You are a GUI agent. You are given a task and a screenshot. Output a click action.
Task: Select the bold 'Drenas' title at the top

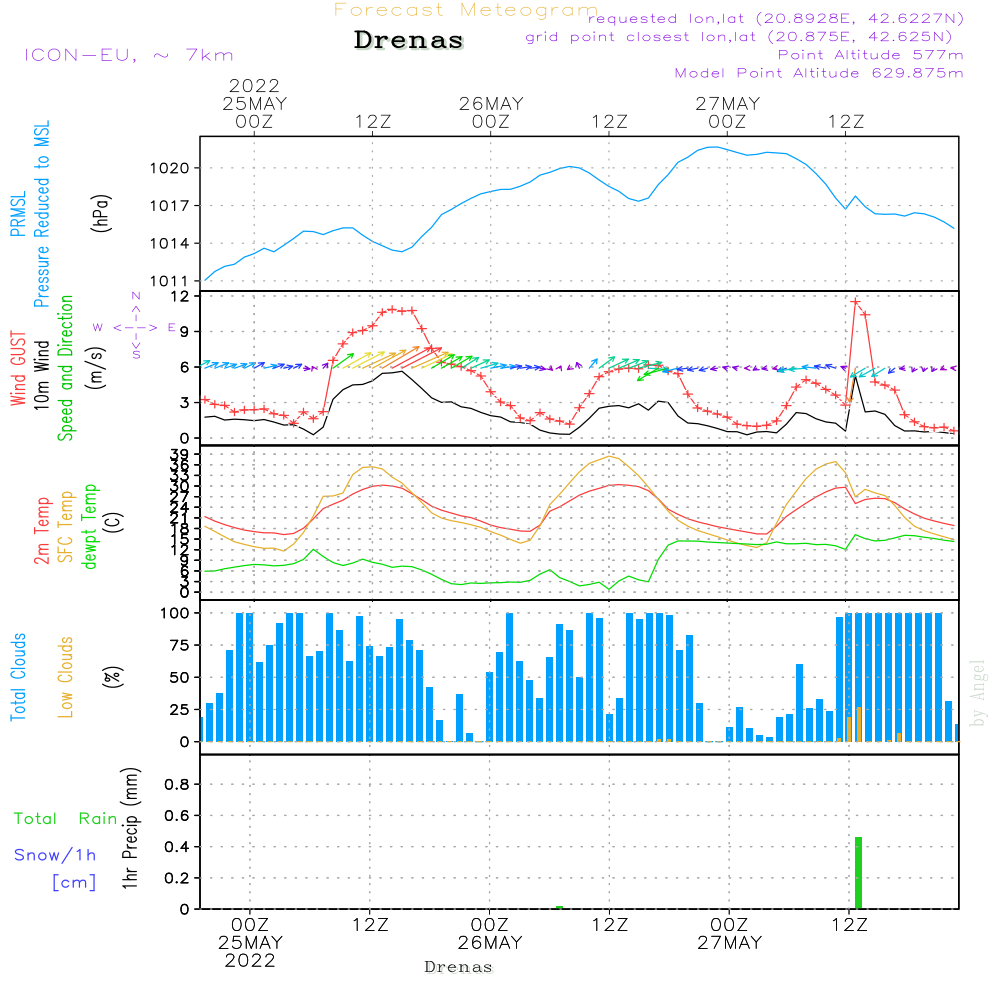pos(408,40)
